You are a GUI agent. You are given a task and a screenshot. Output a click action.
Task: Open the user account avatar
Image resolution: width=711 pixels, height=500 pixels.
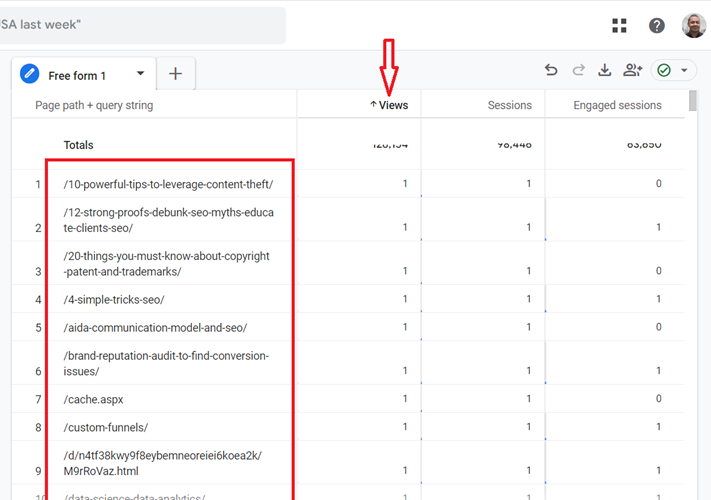tap(694, 25)
